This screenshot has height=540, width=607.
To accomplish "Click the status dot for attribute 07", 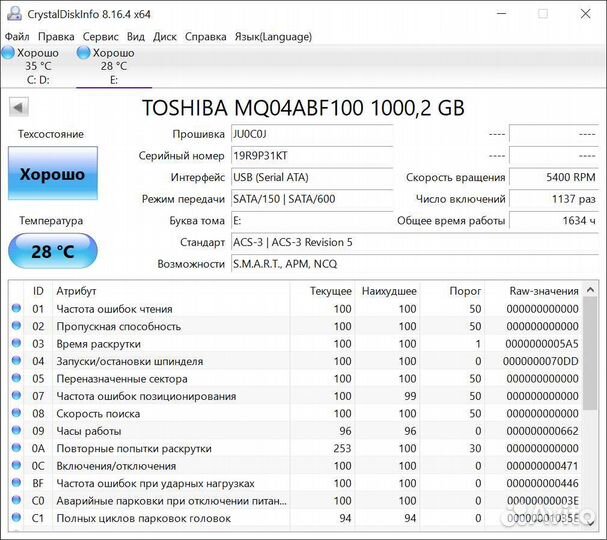I will click(x=16, y=395).
